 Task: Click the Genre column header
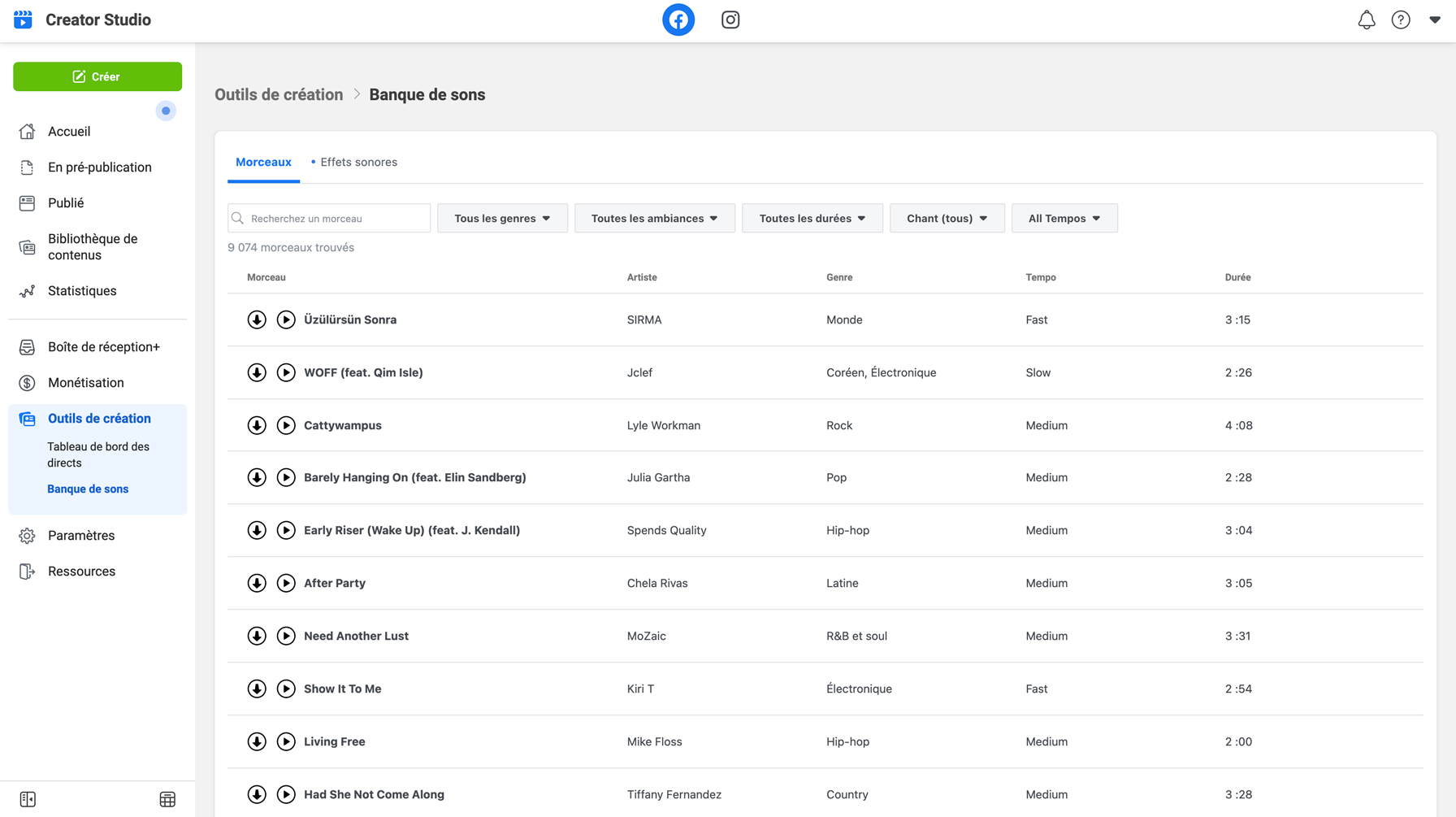pos(839,277)
